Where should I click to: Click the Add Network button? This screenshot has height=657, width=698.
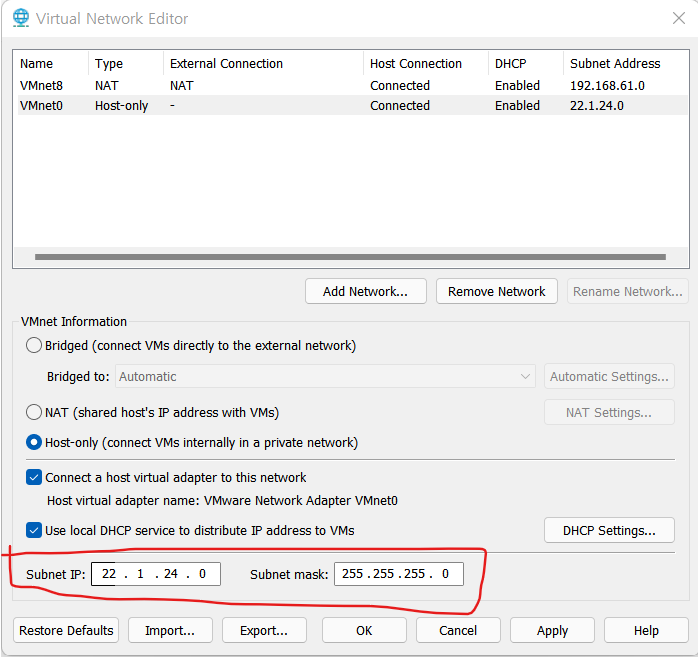tap(365, 292)
